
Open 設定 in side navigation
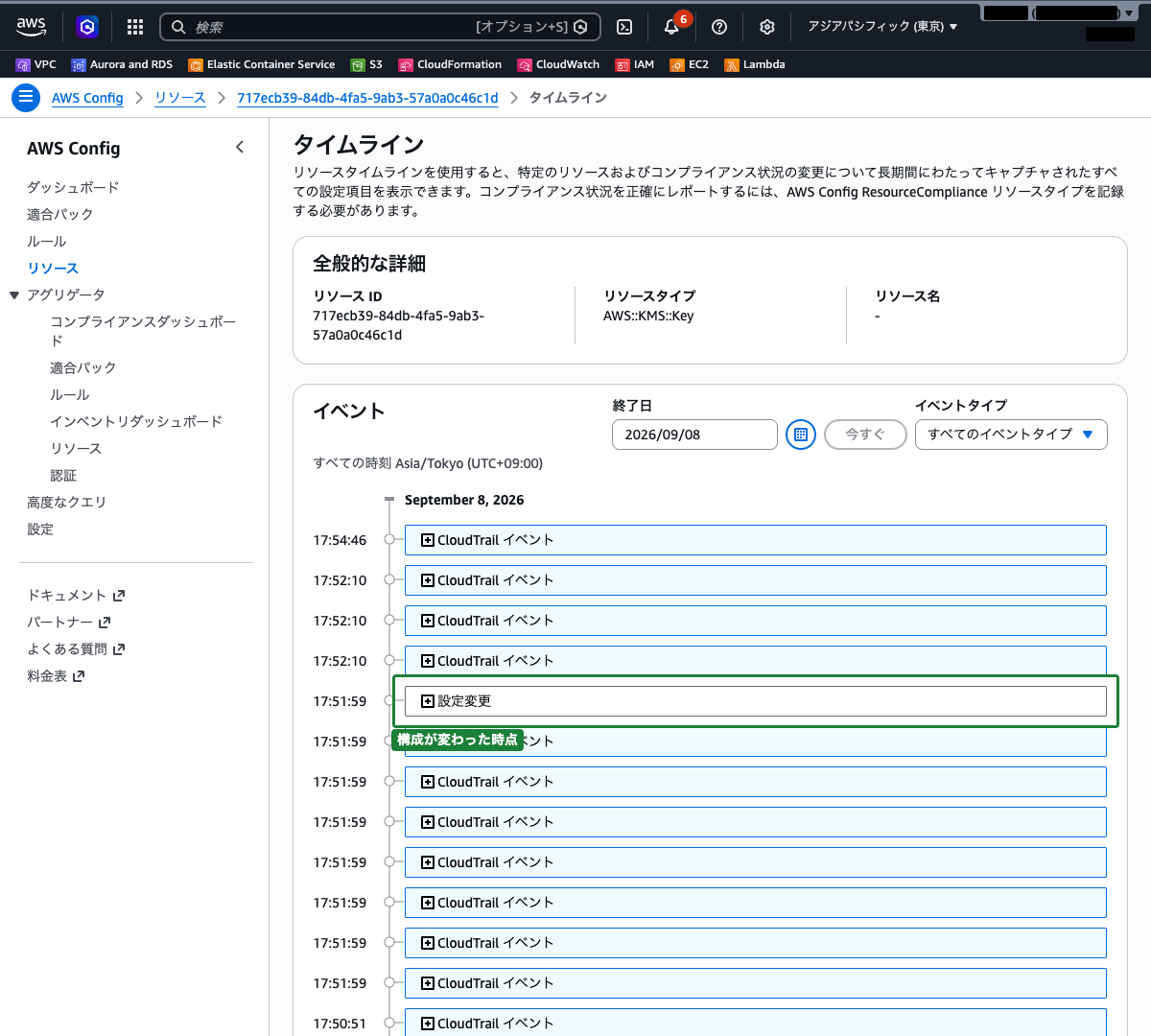(40, 529)
